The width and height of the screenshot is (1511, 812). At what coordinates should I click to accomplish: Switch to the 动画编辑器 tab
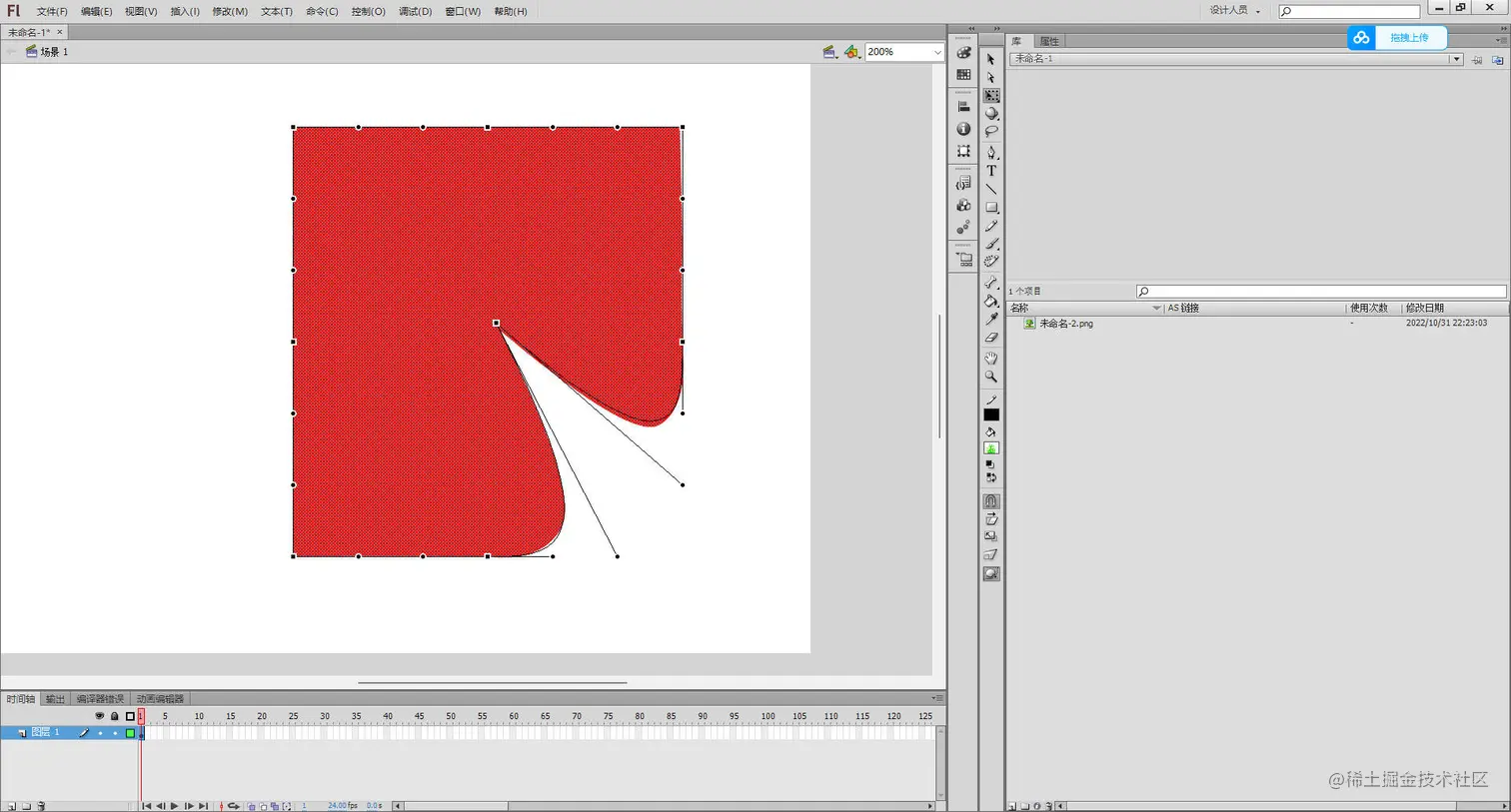pyautogui.click(x=160, y=698)
